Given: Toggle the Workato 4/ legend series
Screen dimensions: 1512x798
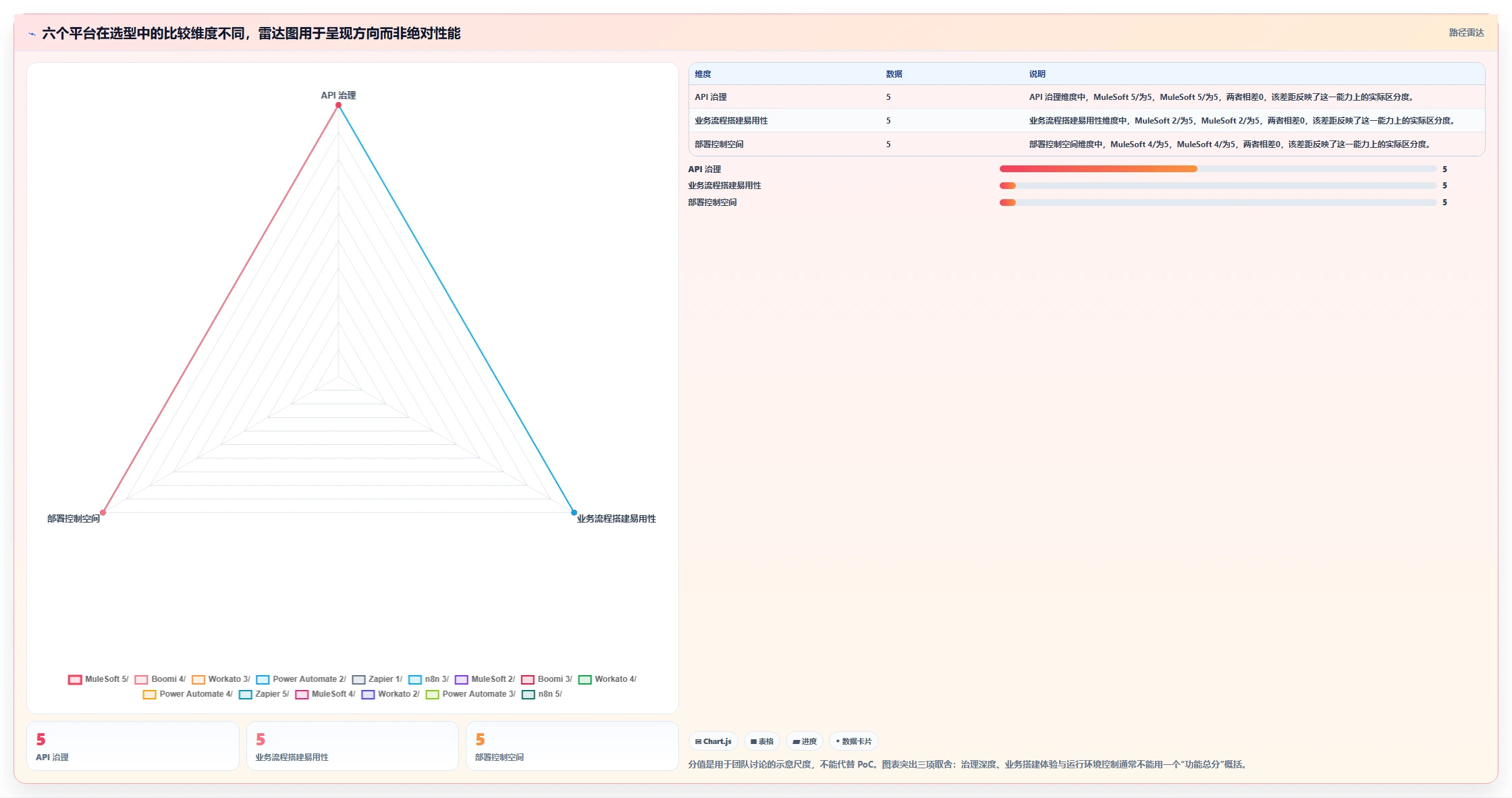Looking at the screenshot, I should (x=607, y=679).
